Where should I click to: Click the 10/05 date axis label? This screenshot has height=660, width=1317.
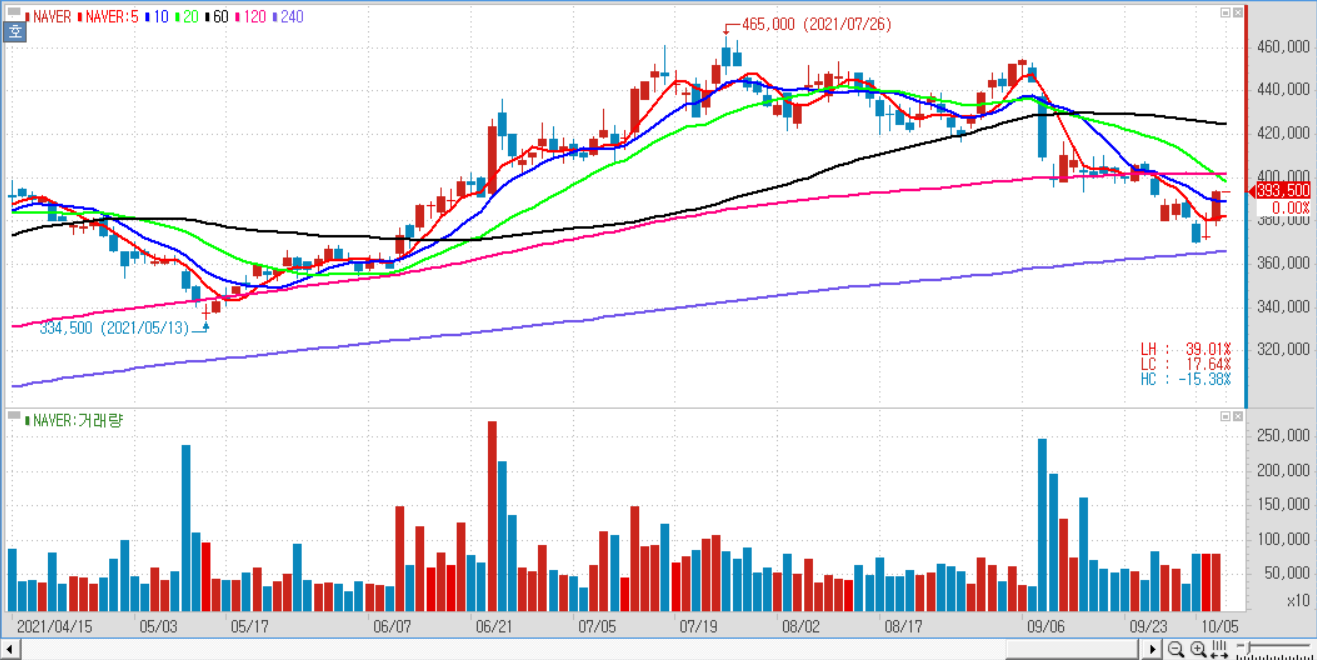pos(1222,626)
